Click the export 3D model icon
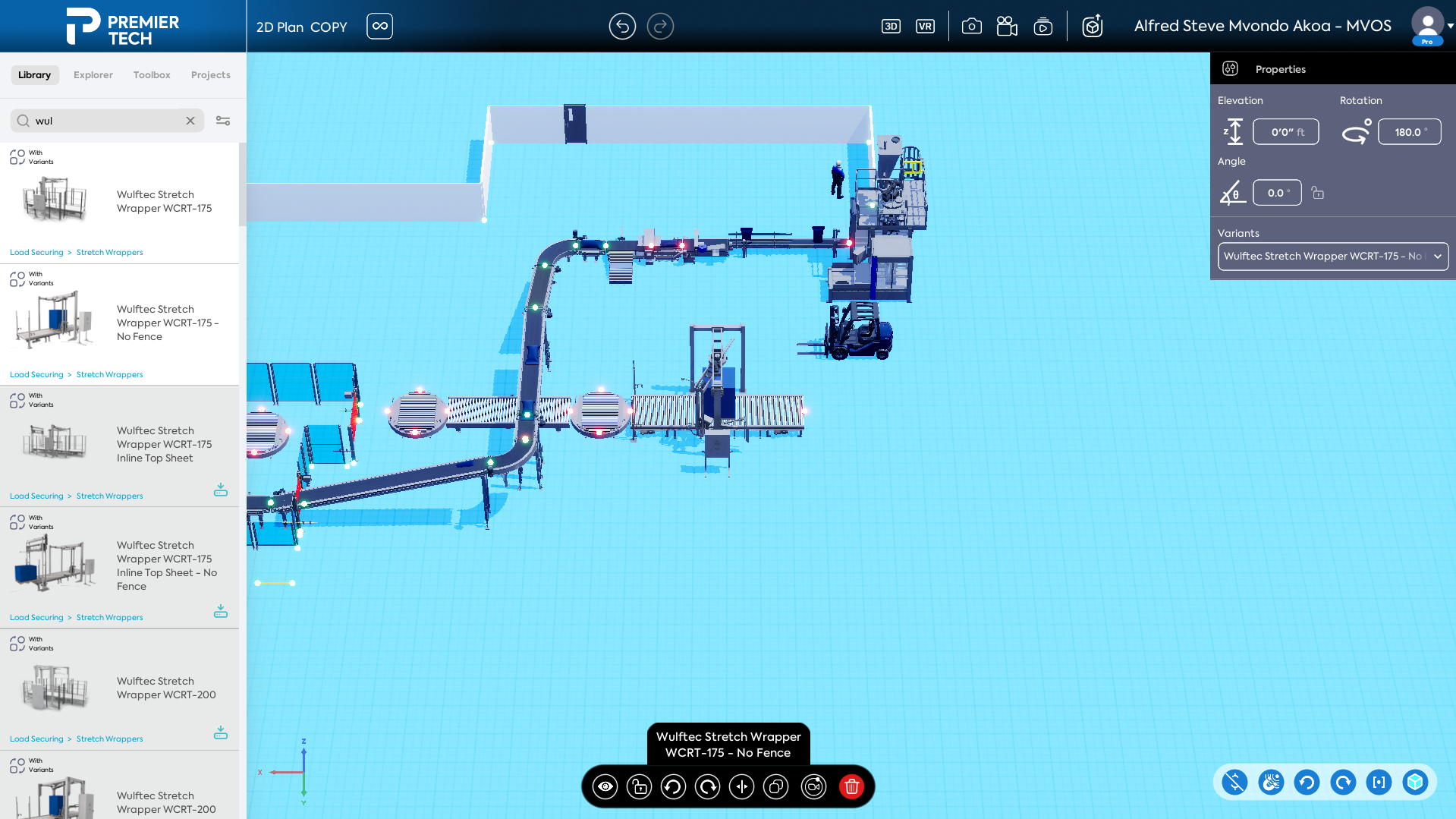This screenshot has height=819, width=1456. (x=1092, y=27)
